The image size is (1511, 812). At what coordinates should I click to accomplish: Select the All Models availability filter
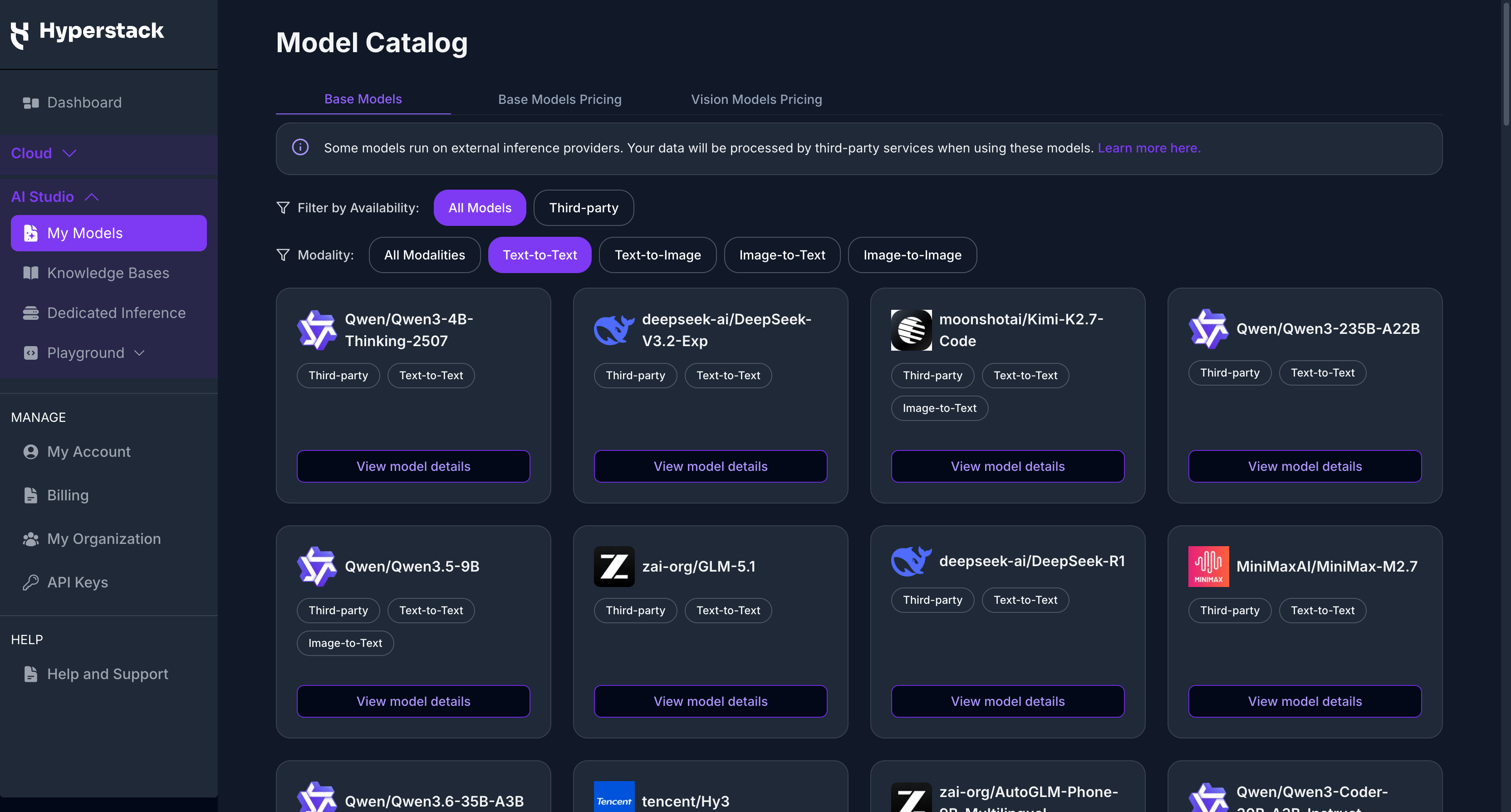[x=480, y=208]
